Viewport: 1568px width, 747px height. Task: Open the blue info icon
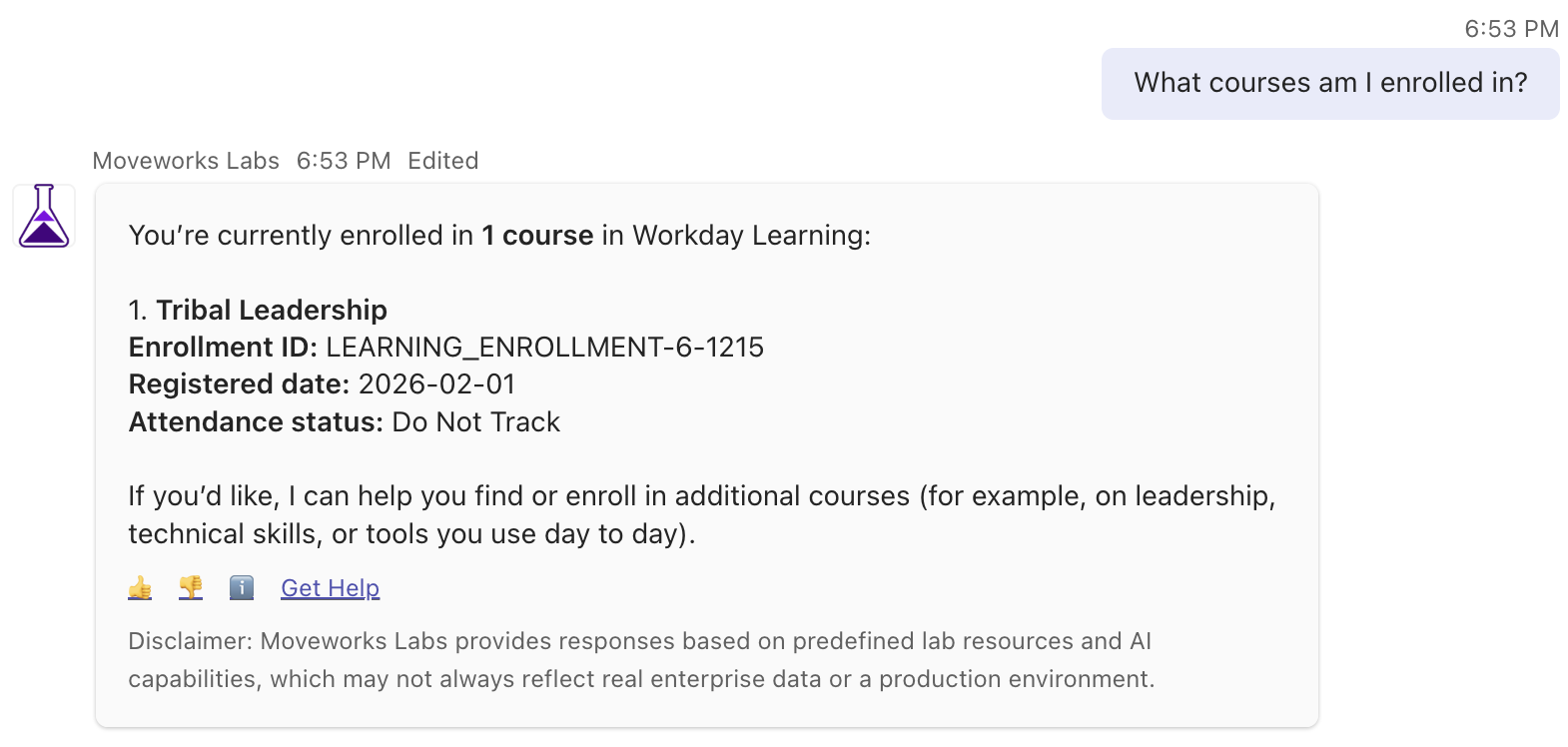coord(242,588)
